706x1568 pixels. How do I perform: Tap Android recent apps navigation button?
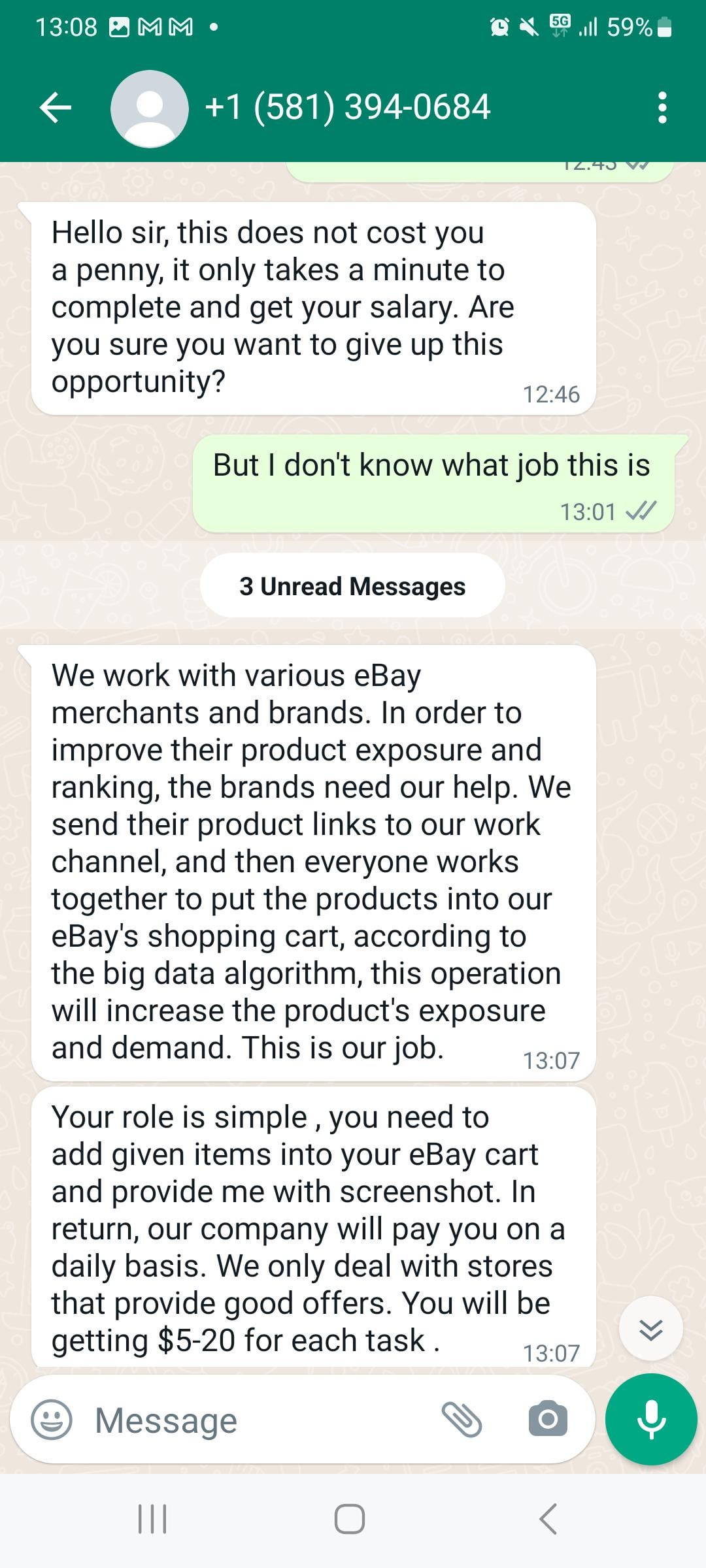152,1518
